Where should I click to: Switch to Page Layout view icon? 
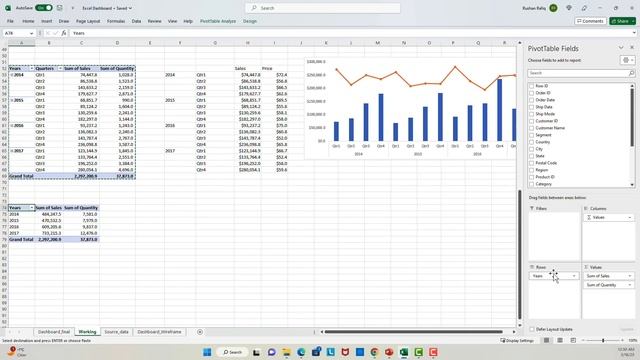(560, 340)
